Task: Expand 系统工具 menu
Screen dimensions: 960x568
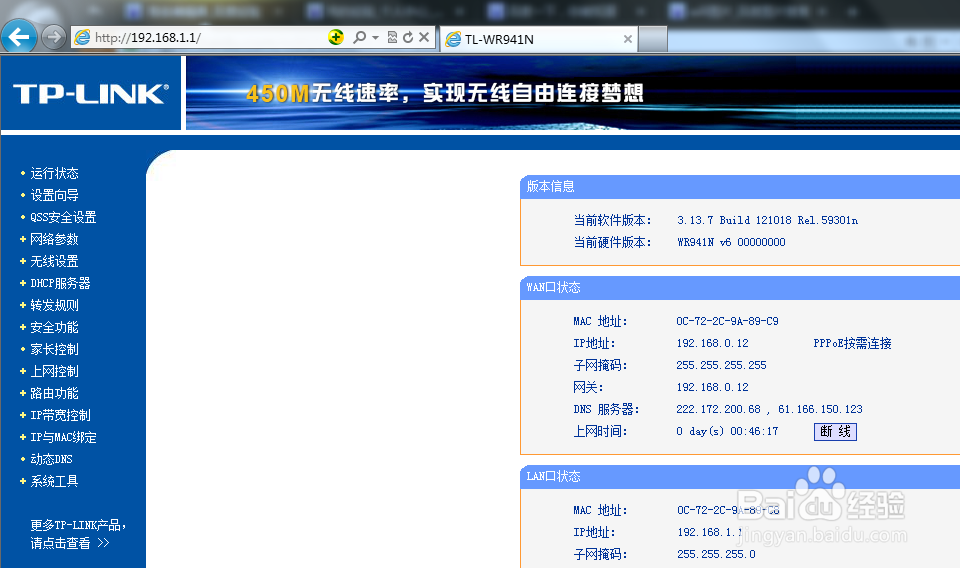Action: tap(54, 481)
